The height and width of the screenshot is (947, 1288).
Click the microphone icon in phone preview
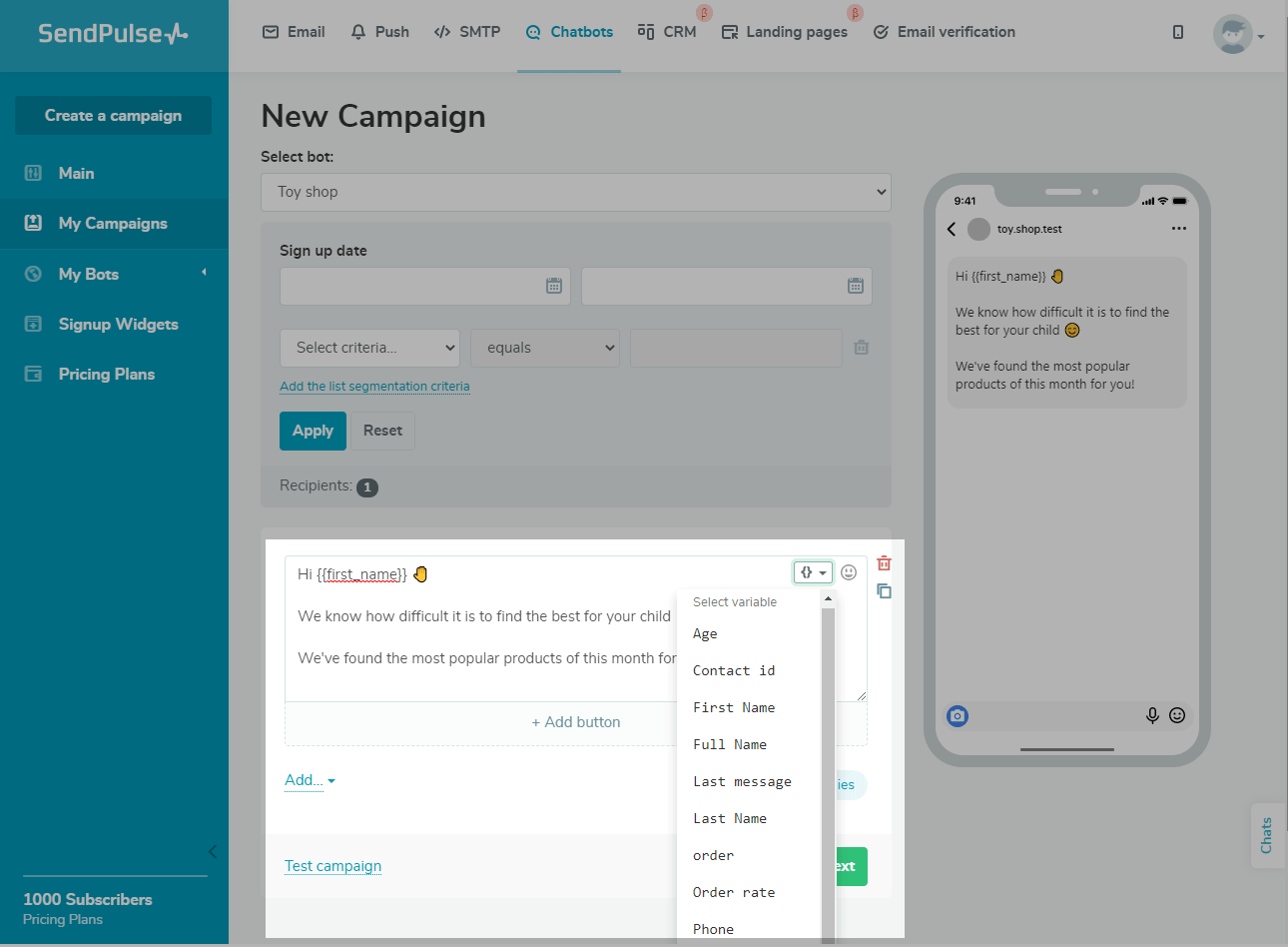point(1152,715)
